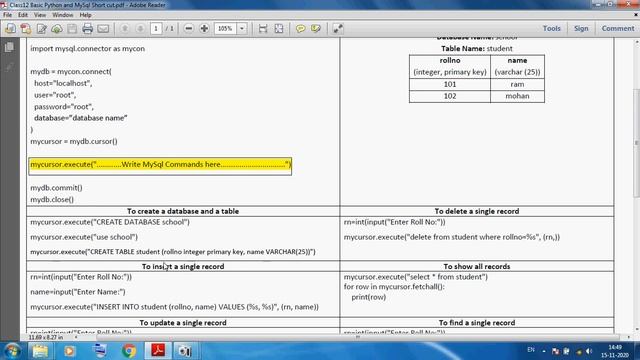Click the 'To show all records' heading
The width and height of the screenshot is (640, 360).
(477, 267)
